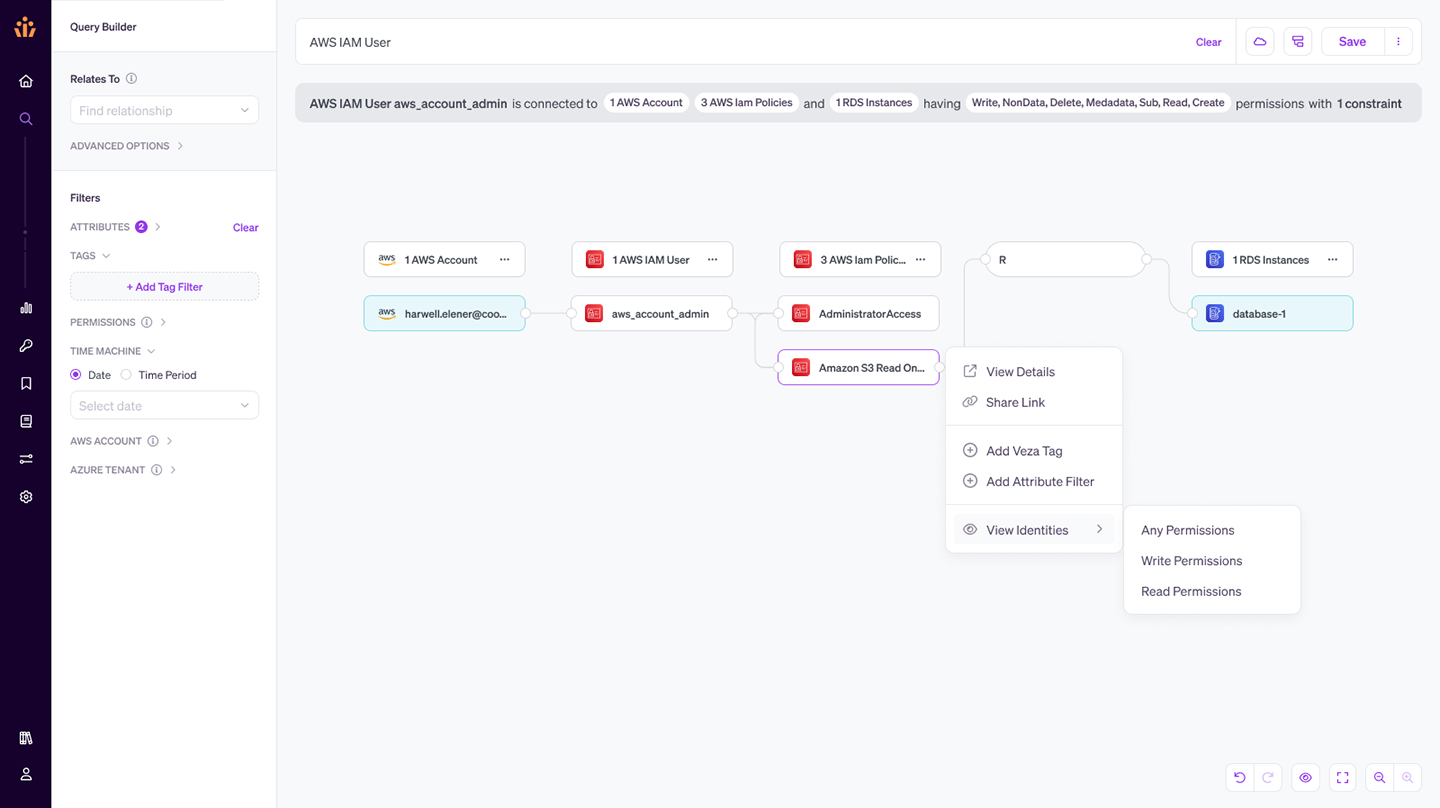Image resolution: width=1440 pixels, height=808 pixels.
Task: Choose Share Link in context menu
Action: pyautogui.click(x=1034, y=402)
